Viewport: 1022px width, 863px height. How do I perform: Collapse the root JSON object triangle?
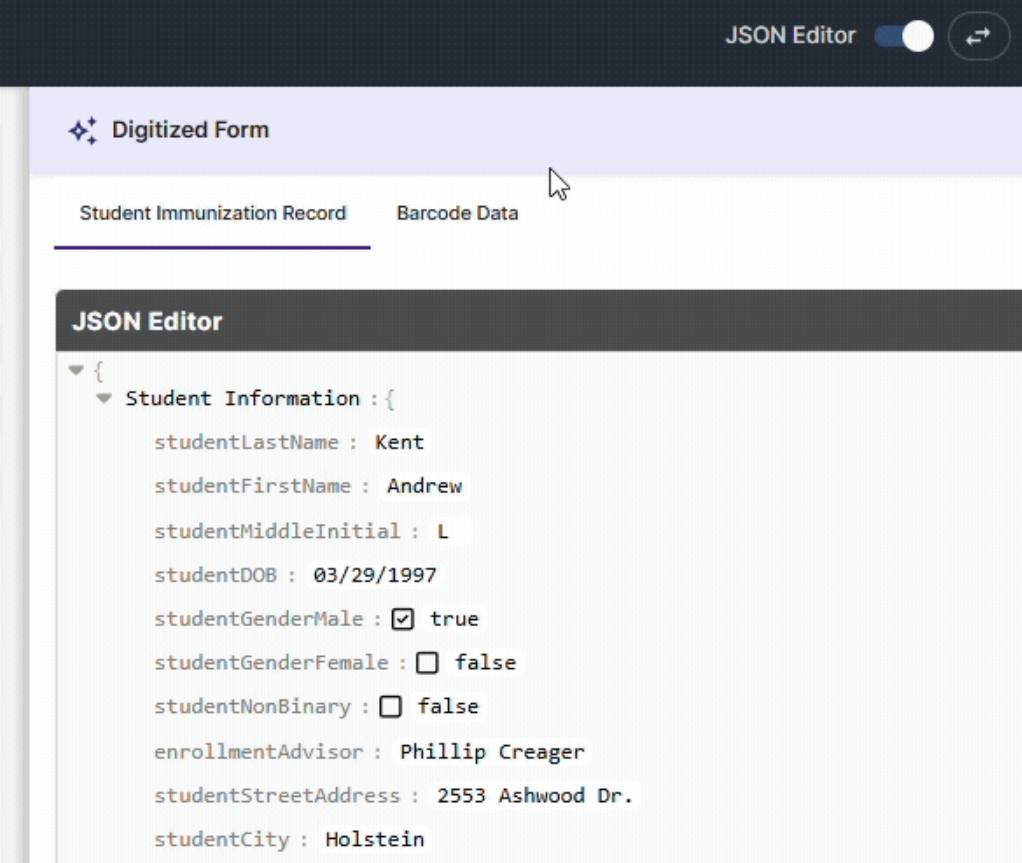pos(75,371)
